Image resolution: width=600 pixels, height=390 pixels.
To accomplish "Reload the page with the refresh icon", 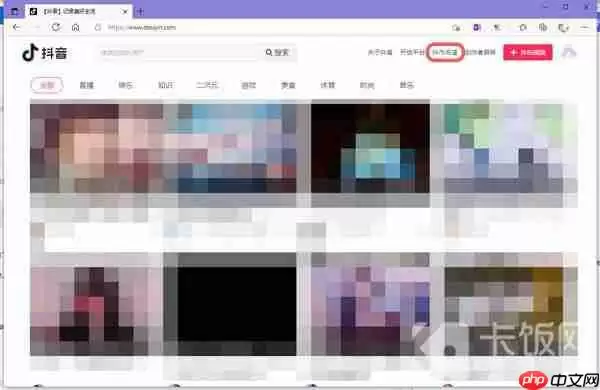I will (56, 27).
